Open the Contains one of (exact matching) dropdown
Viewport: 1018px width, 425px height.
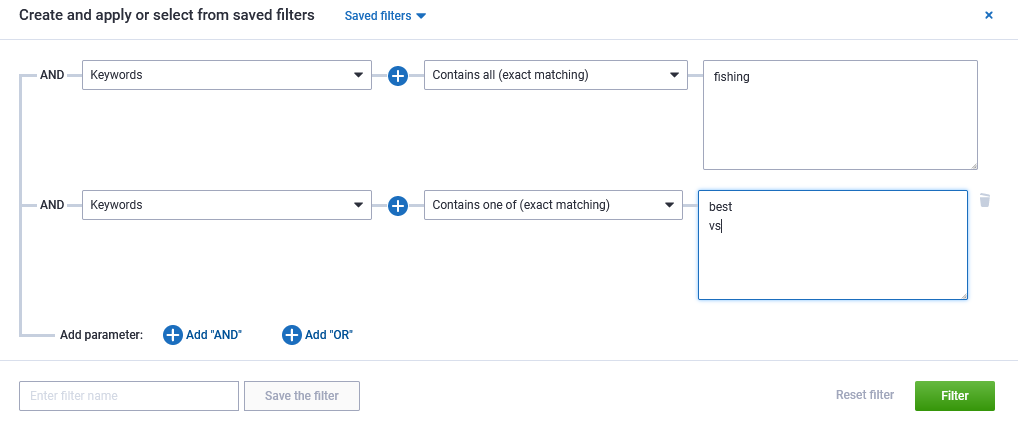point(553,205)
